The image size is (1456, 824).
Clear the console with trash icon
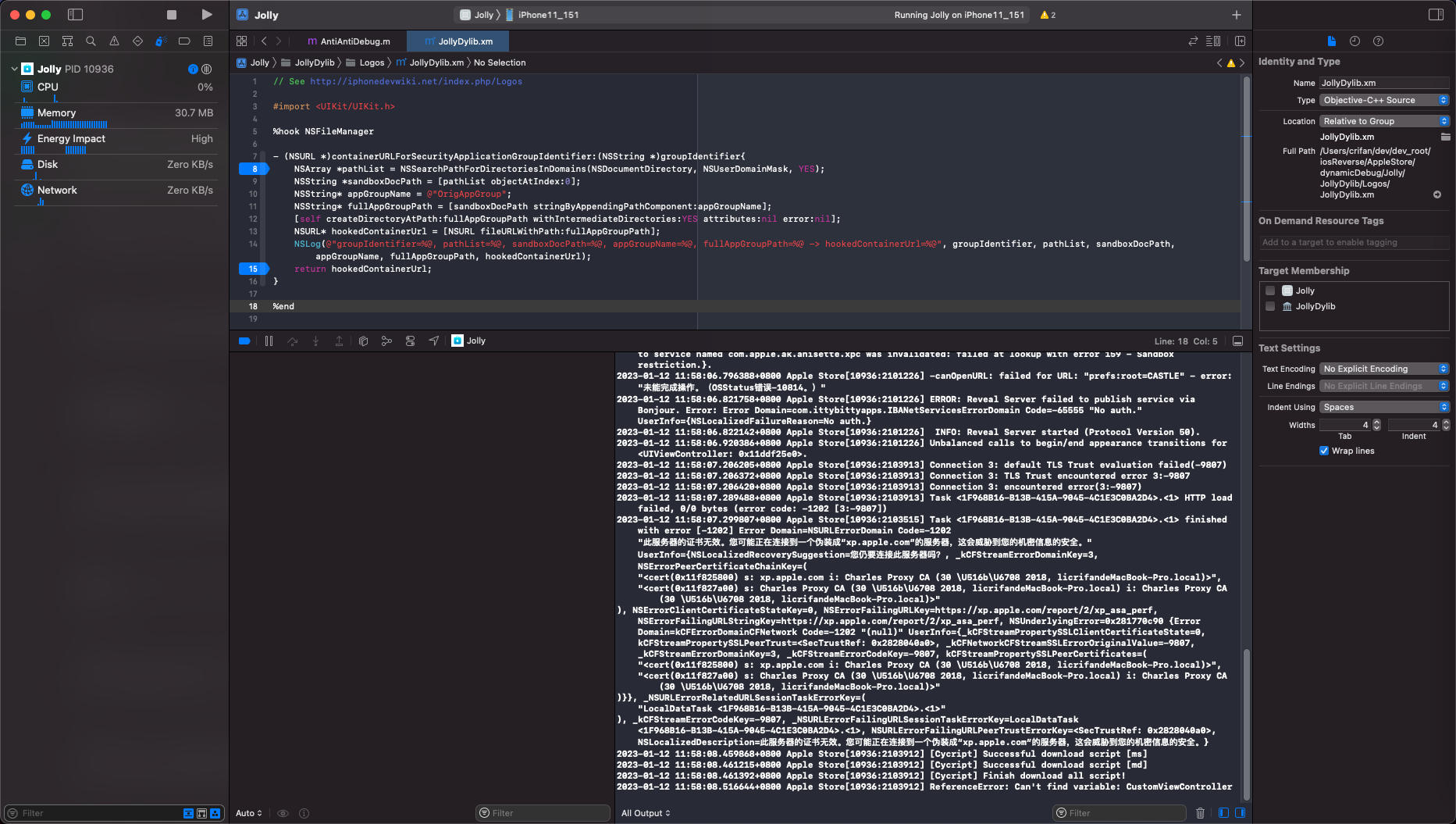click(x=1200, y=813)
